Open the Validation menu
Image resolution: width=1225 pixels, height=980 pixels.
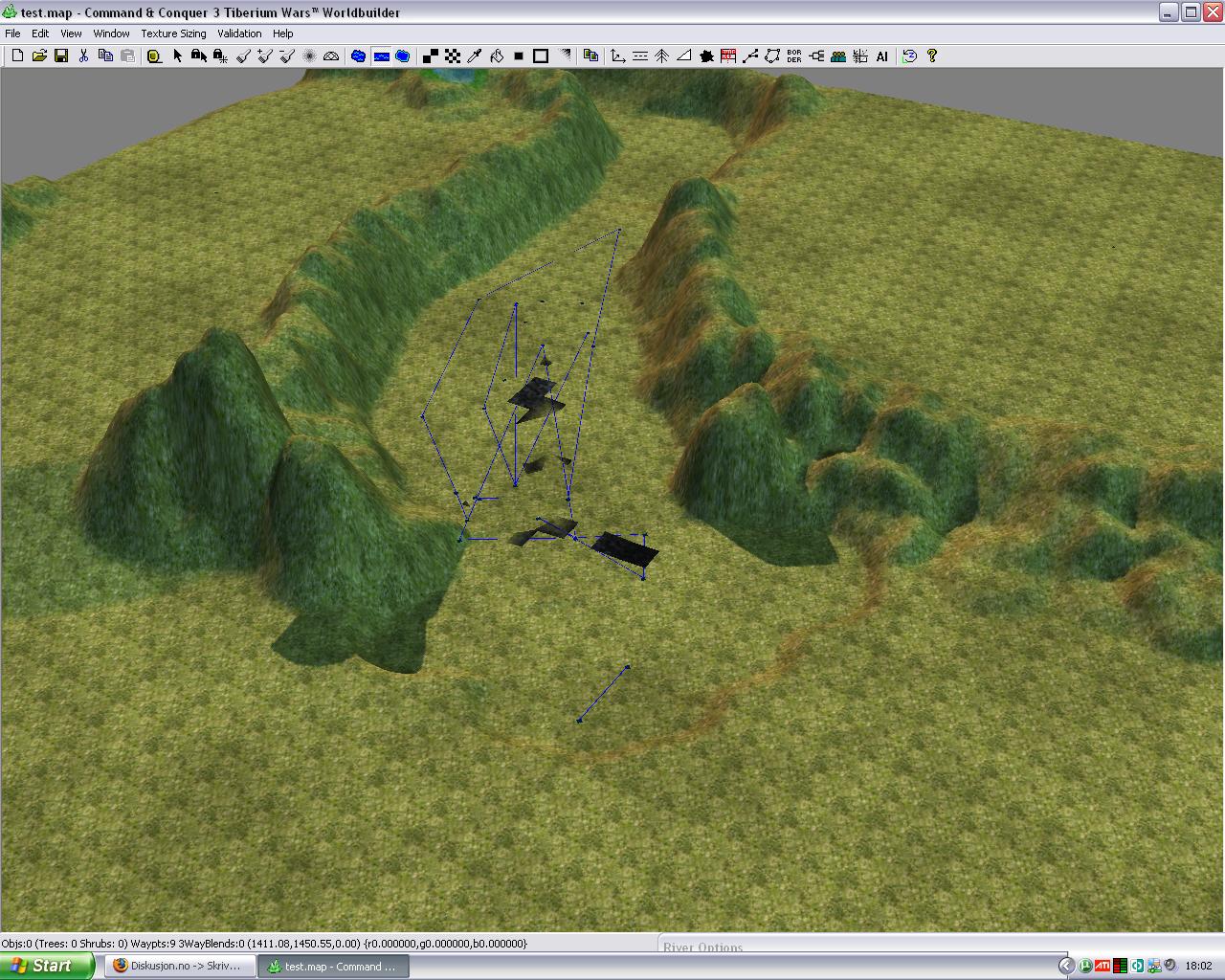tap(239, 33)
